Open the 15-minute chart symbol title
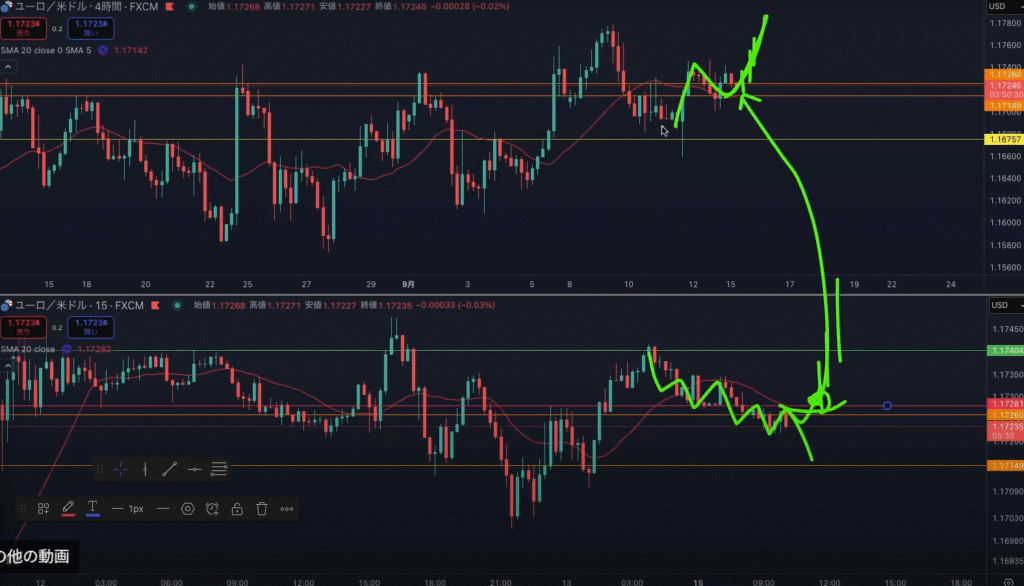The height and width of the screenshot is (586, 1024). click(x=79, y=305)
